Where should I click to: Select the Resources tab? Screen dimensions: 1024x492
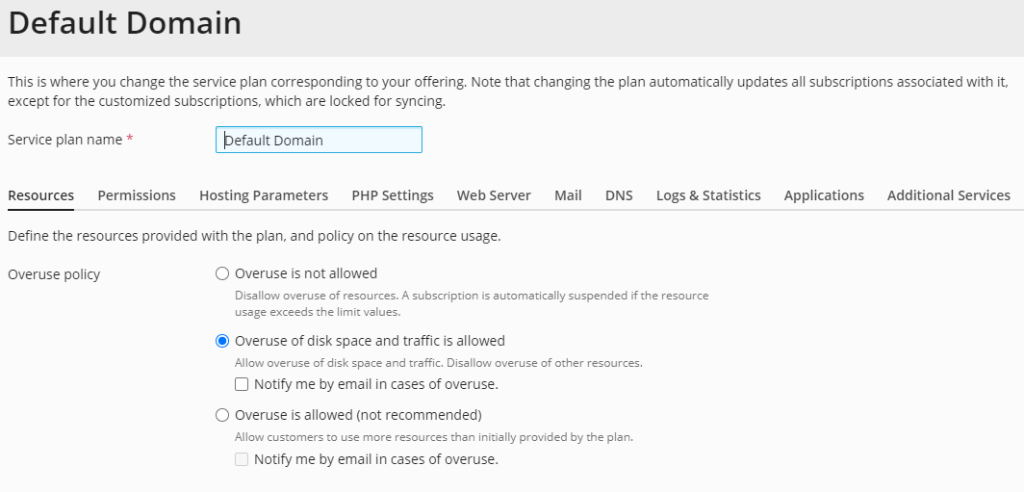pos(41,195)
